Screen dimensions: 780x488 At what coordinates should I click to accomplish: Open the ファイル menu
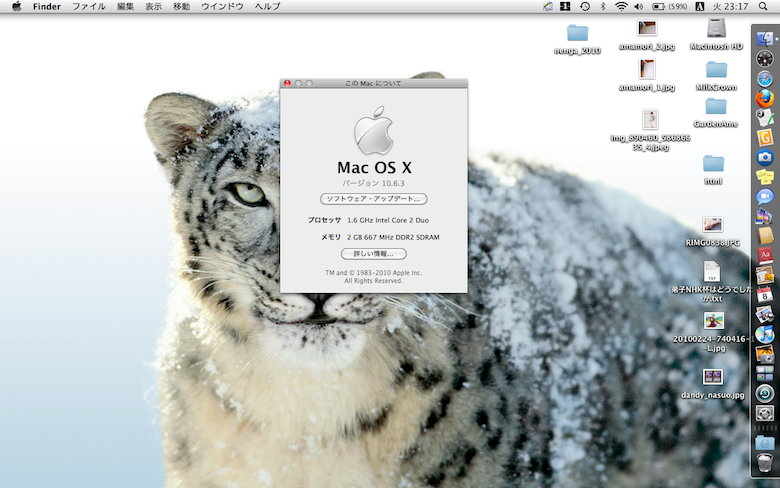89,6
